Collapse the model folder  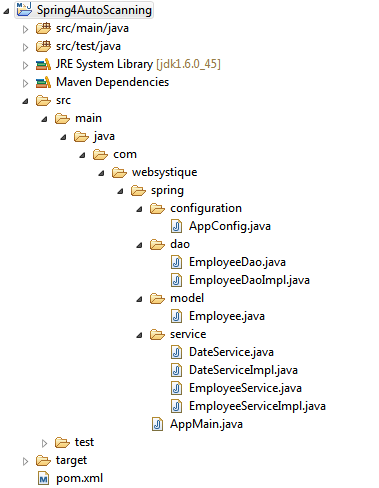(139, 300)
